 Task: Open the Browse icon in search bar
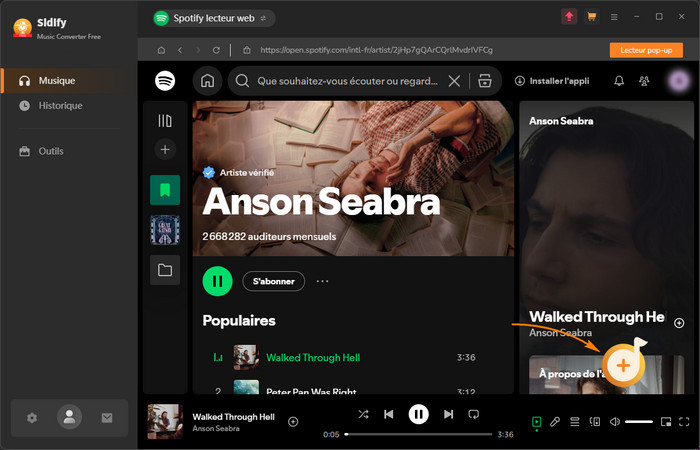click(x=485, y=81)
